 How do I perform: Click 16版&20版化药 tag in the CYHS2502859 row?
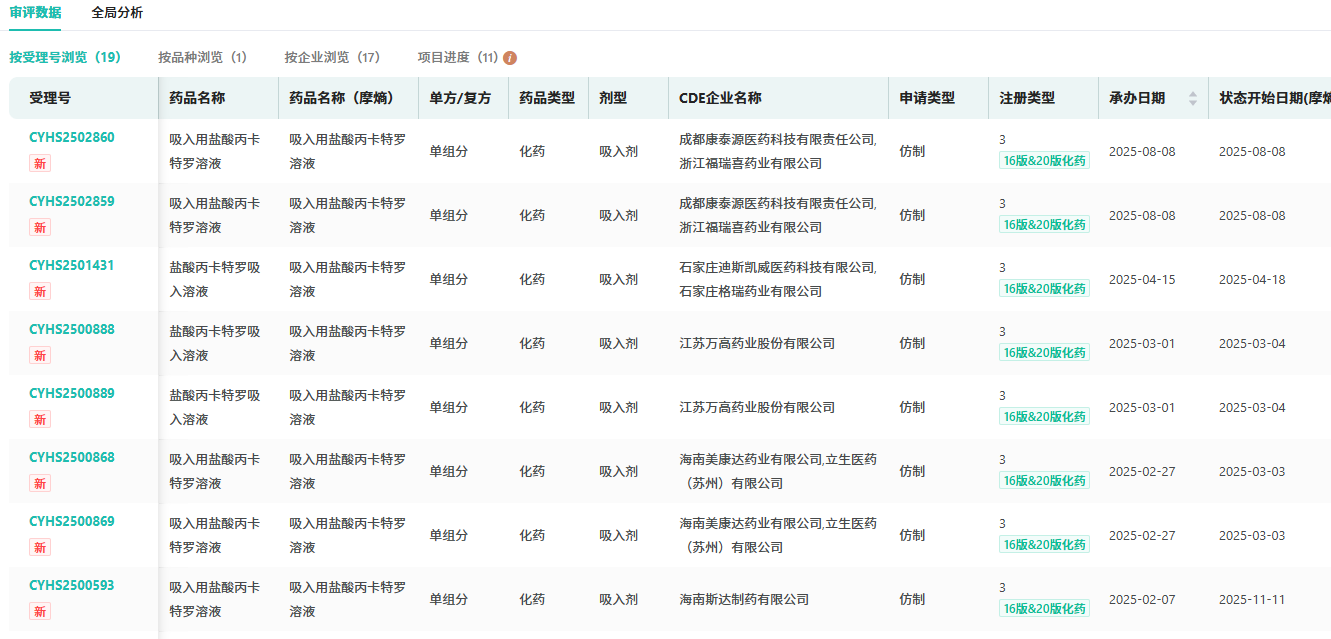point(1044,225)
